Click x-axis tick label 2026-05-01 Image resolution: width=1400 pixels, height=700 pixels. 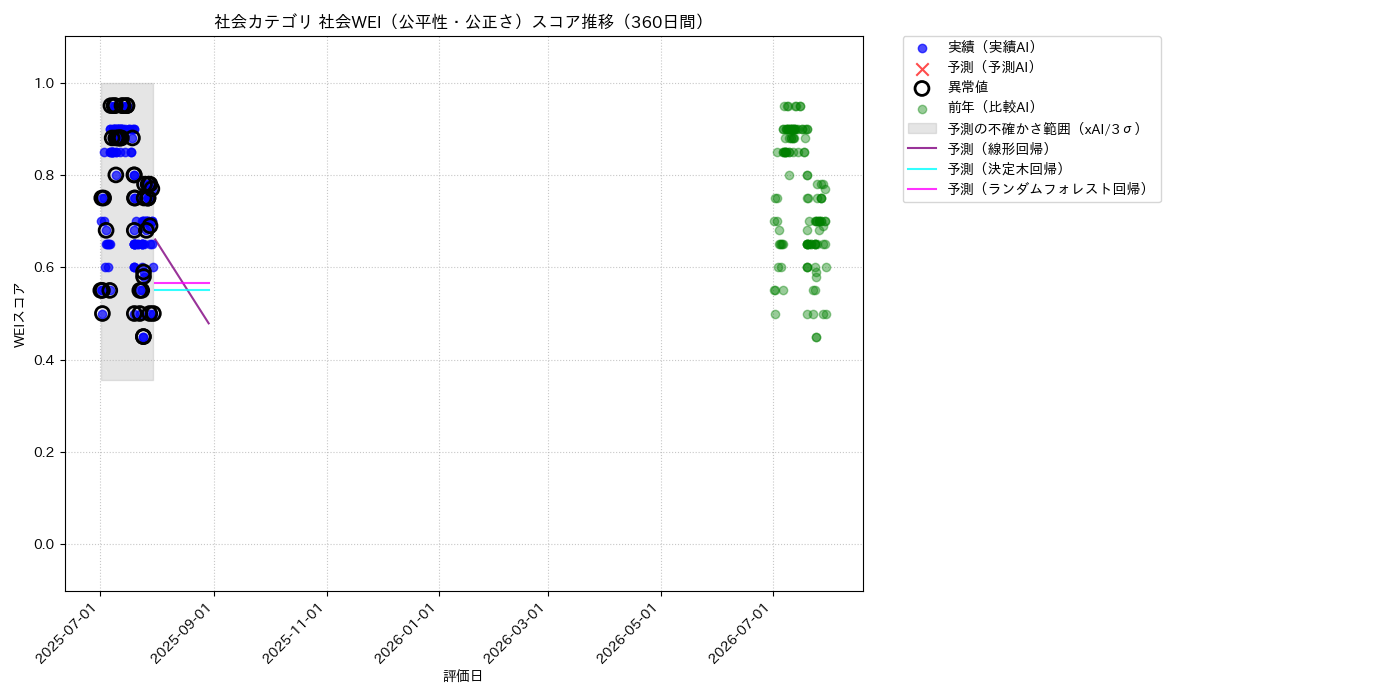(x=630, y=633)
